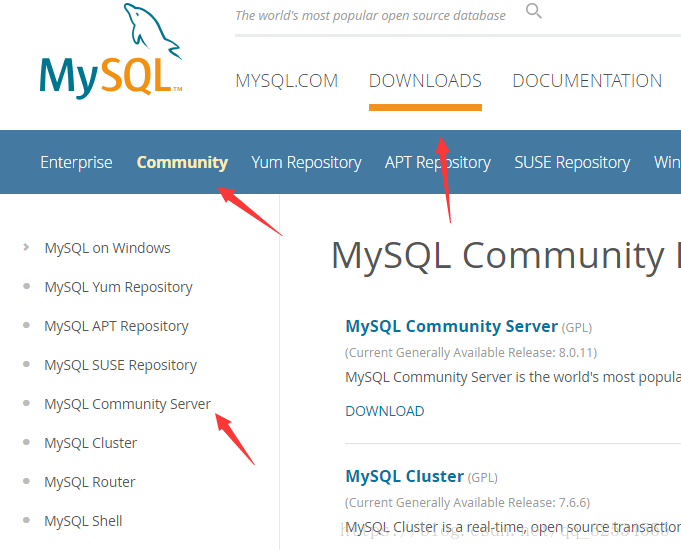Open SUSE Repository in the blue bar
Screen dimensions: 681x550
572,162
